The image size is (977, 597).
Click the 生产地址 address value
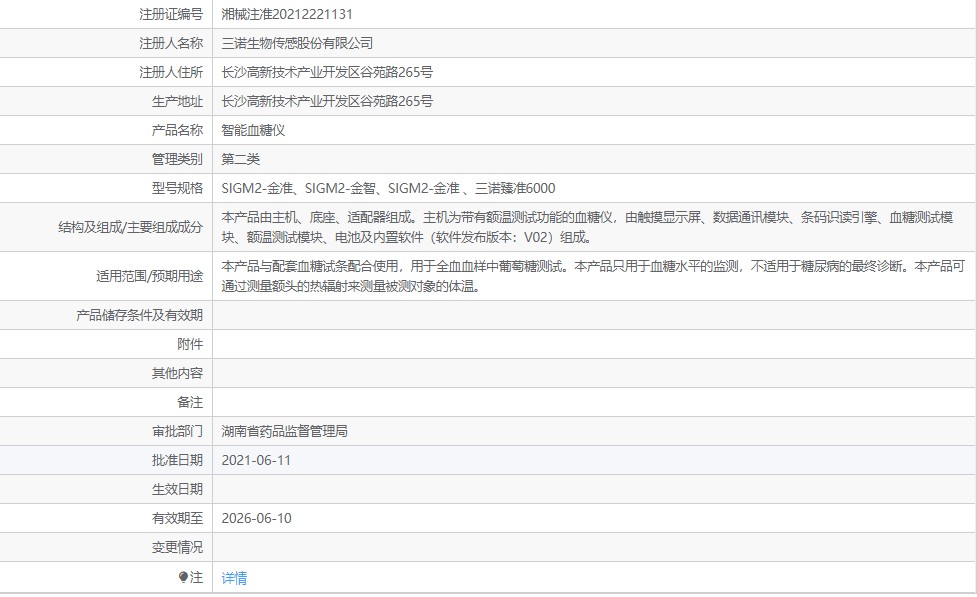327,101
